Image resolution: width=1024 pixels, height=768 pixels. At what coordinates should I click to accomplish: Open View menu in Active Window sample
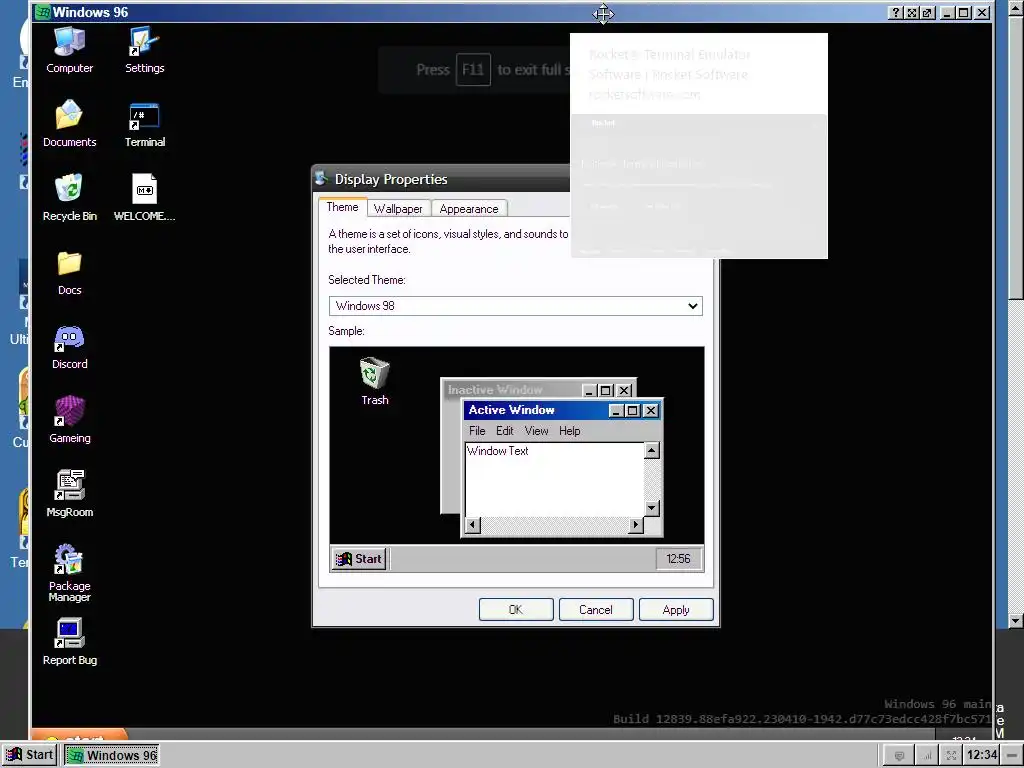click(x=536, y=431)
